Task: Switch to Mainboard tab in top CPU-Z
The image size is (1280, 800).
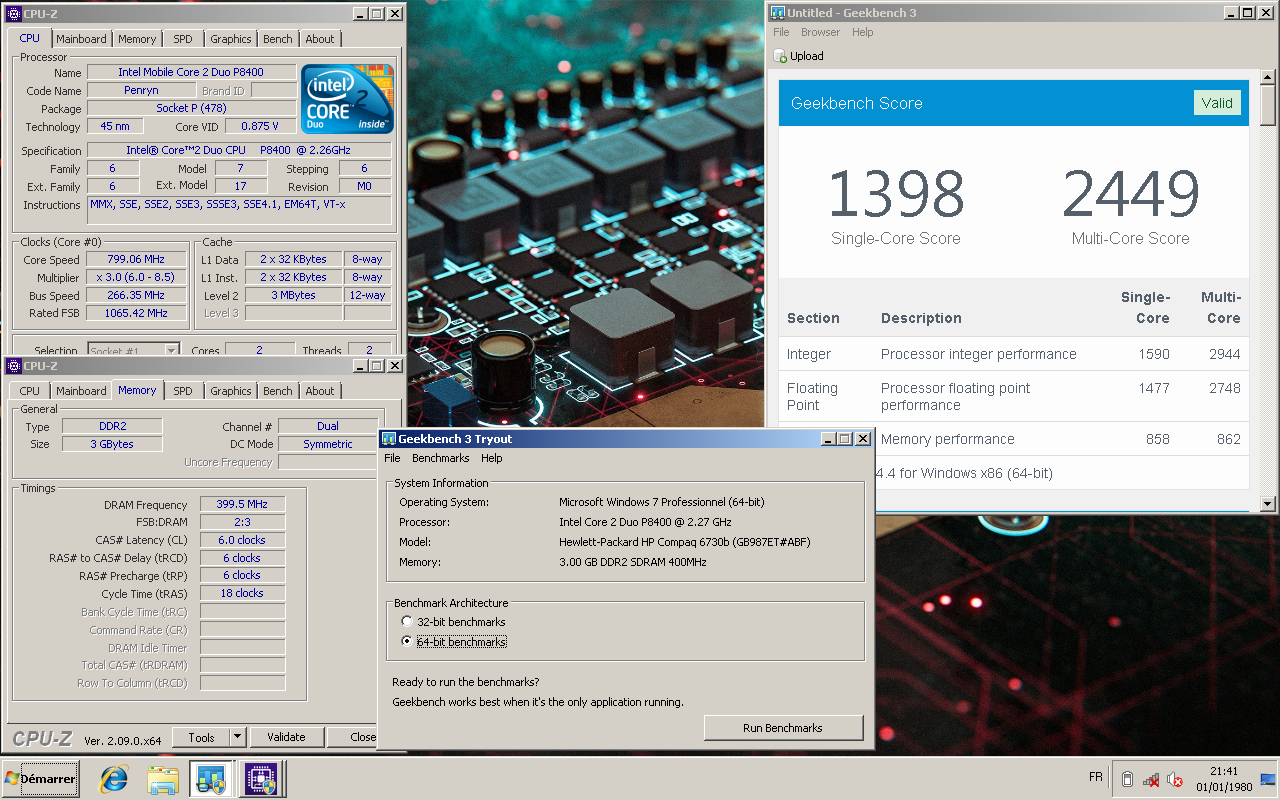Action: (81, 39)
